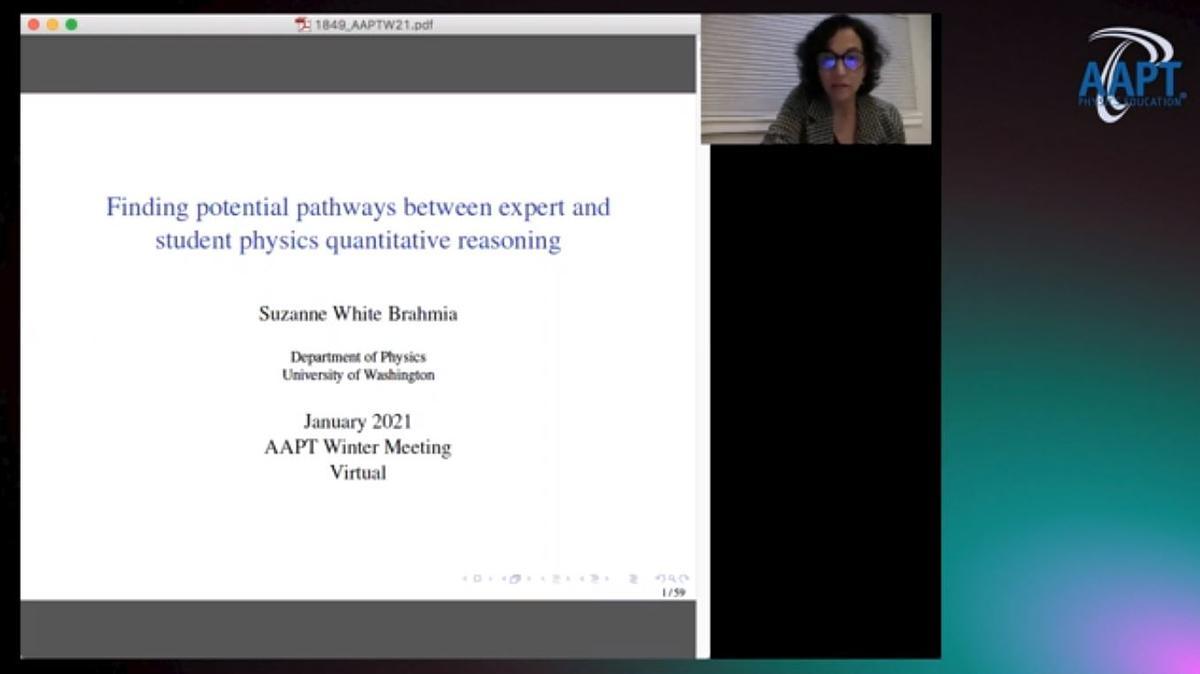This screenshot has height=674, width=1200.
Task: Click the frame icon in Beamer navigation bar
Action: pyautogui.click(x=515, y=578)
